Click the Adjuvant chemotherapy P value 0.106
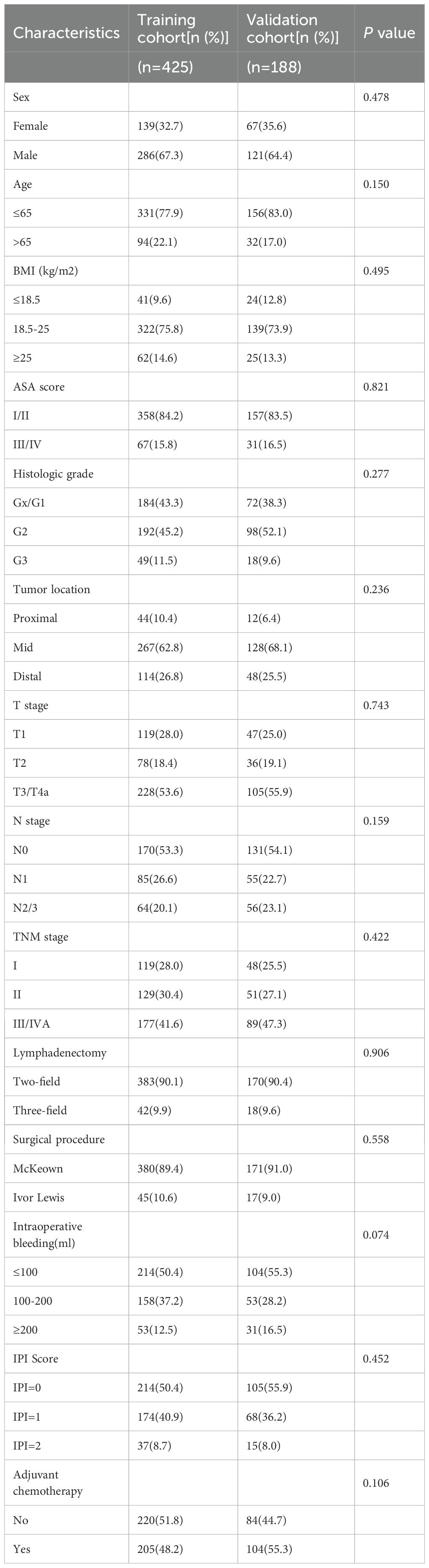This screenshot has height=1568, width=429. click(x=376, y=1483)
